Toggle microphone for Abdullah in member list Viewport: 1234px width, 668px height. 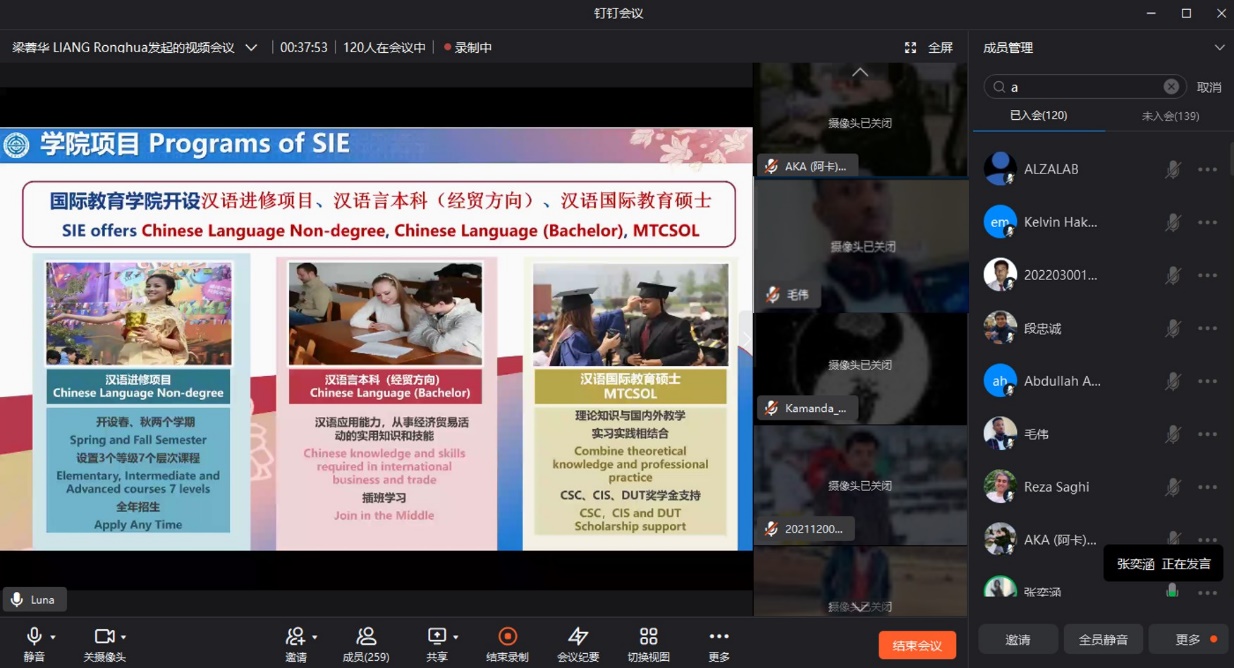pos(1173,381)
